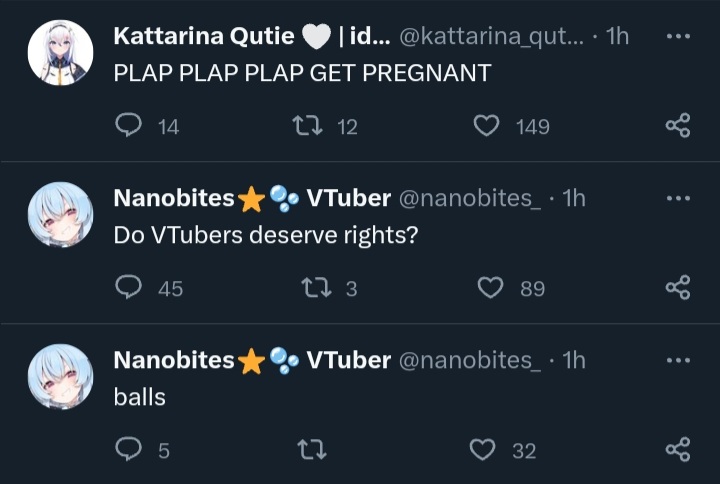The image size is (720, 484).
Task: Open more options on the 'balls' tweet
Action: (678, 360)
